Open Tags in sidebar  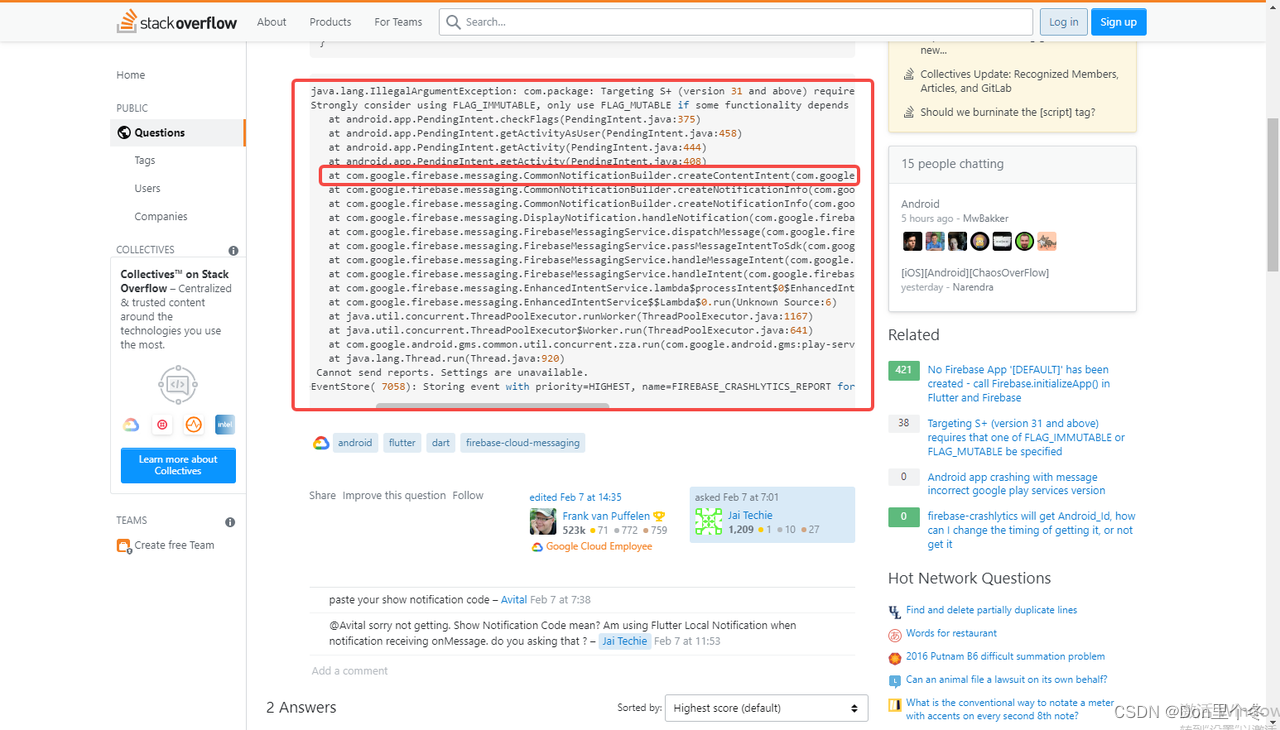145,160
